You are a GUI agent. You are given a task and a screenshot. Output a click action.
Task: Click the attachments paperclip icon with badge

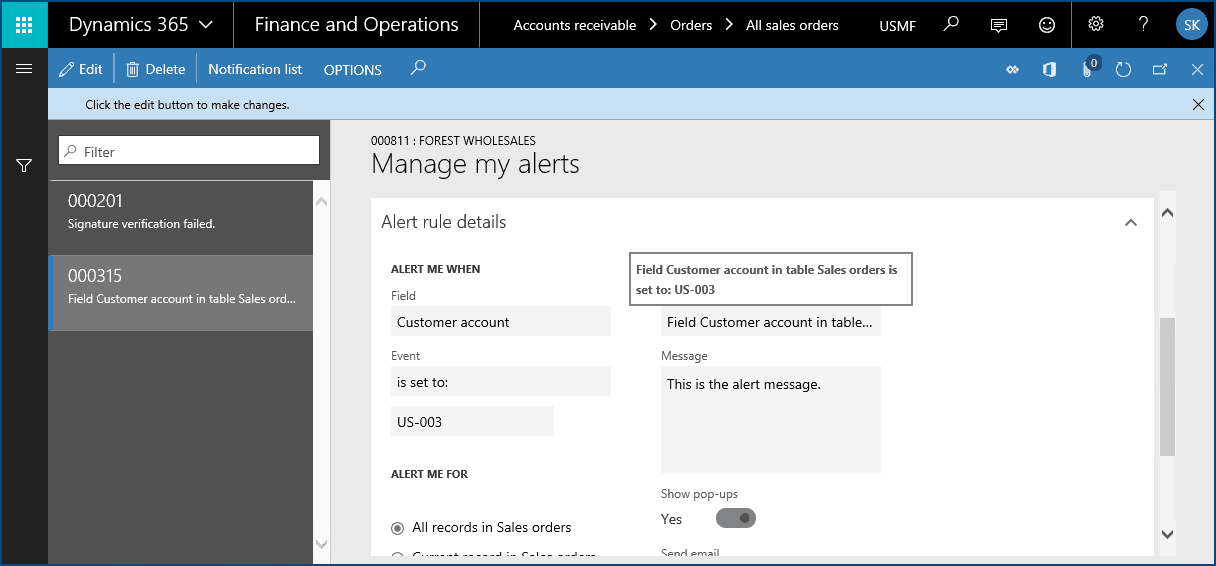(1089, 69)
